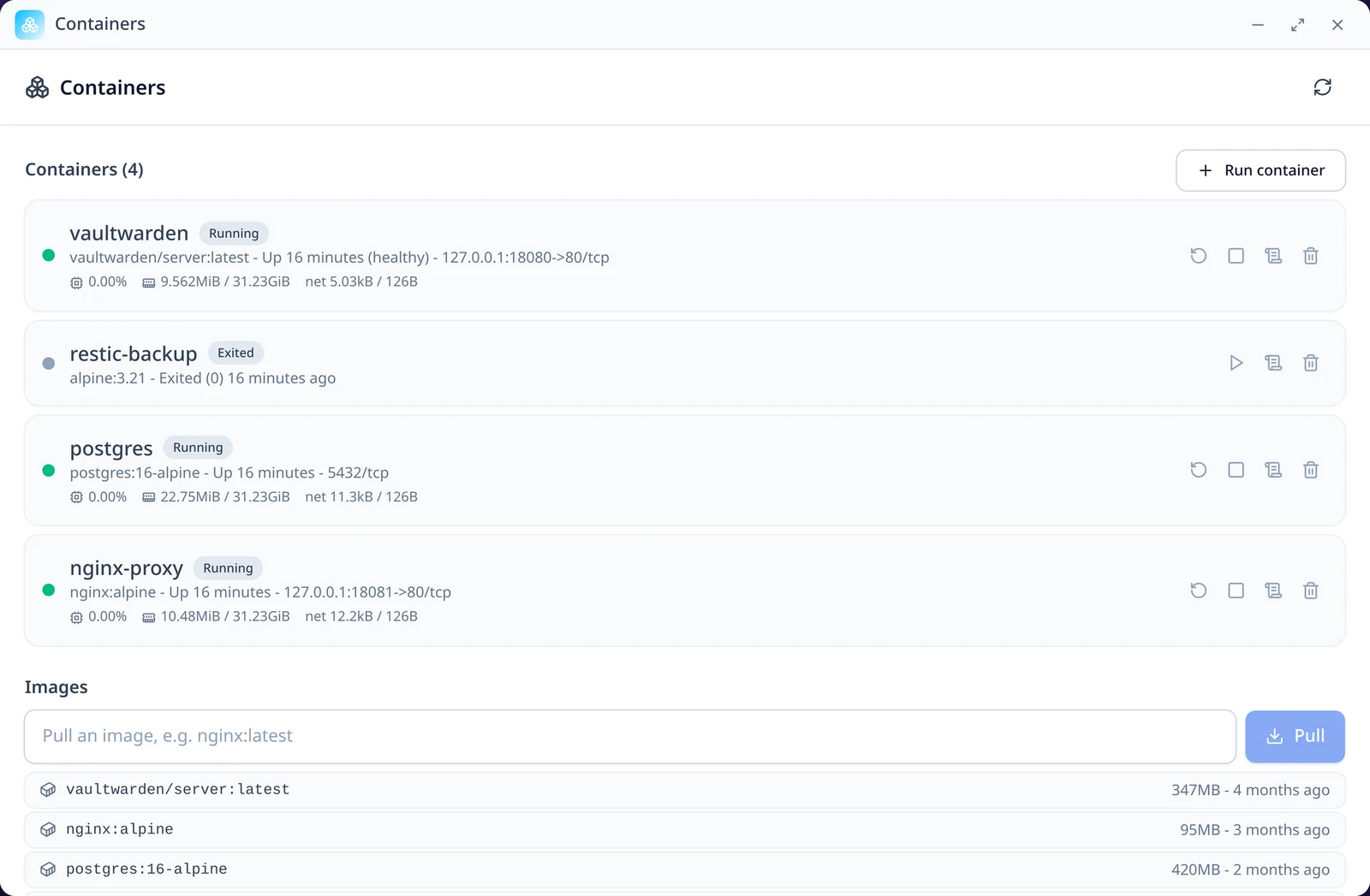This screenshot has width=1370, height=896.
Task: Click postgres memory usage 22.75MiB / 31.23GiB
Action: pos(216,496)
